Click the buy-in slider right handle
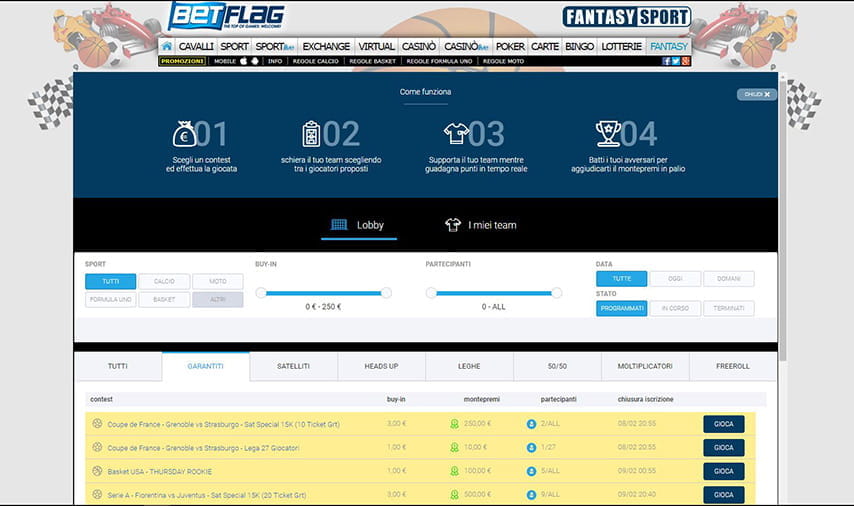Screen dimensions: 854x506 click(x=386, y=293)
